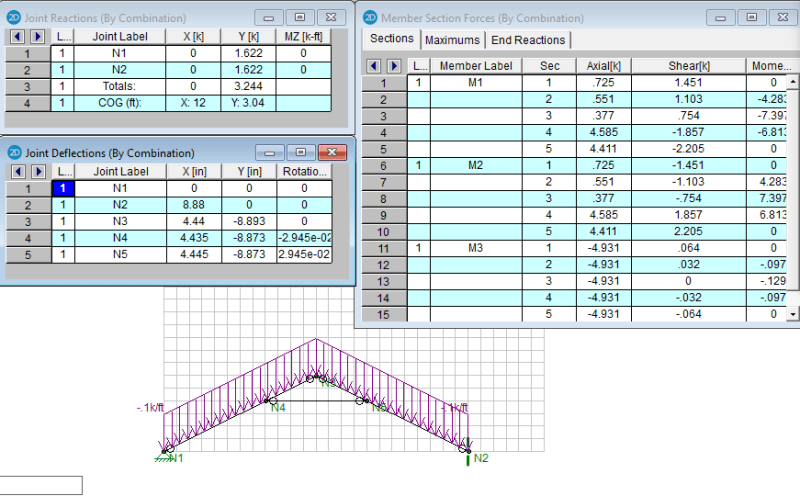The height and width of the screenshot is (496, 800).
Task: Click Sec column header in section forces
Action: point(549,66)
